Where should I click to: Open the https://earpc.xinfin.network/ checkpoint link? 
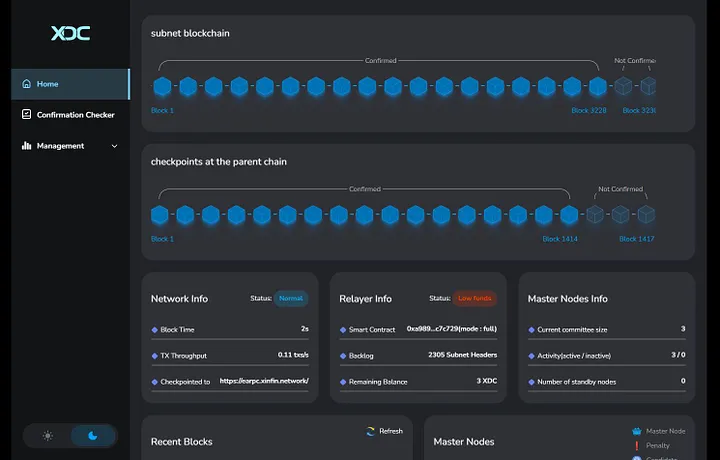click(264, 381)
